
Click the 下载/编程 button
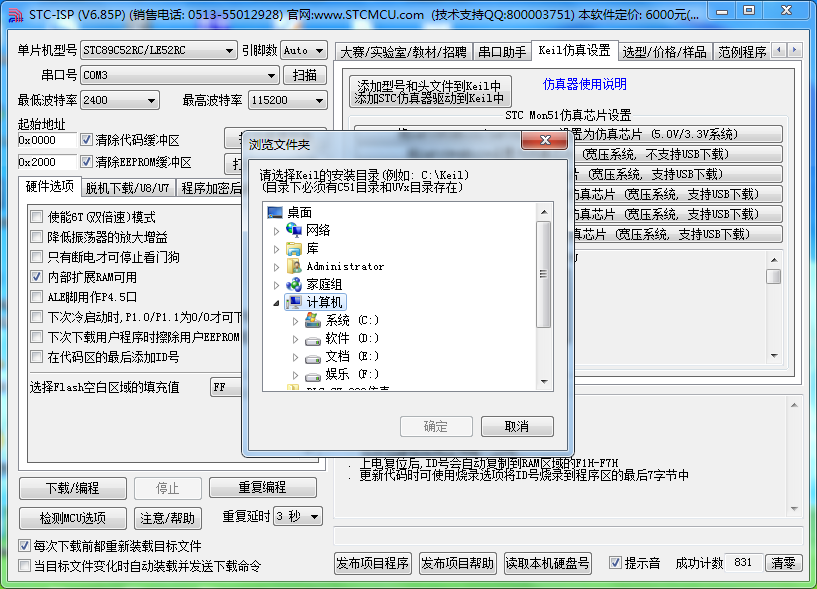pos(72,488)
